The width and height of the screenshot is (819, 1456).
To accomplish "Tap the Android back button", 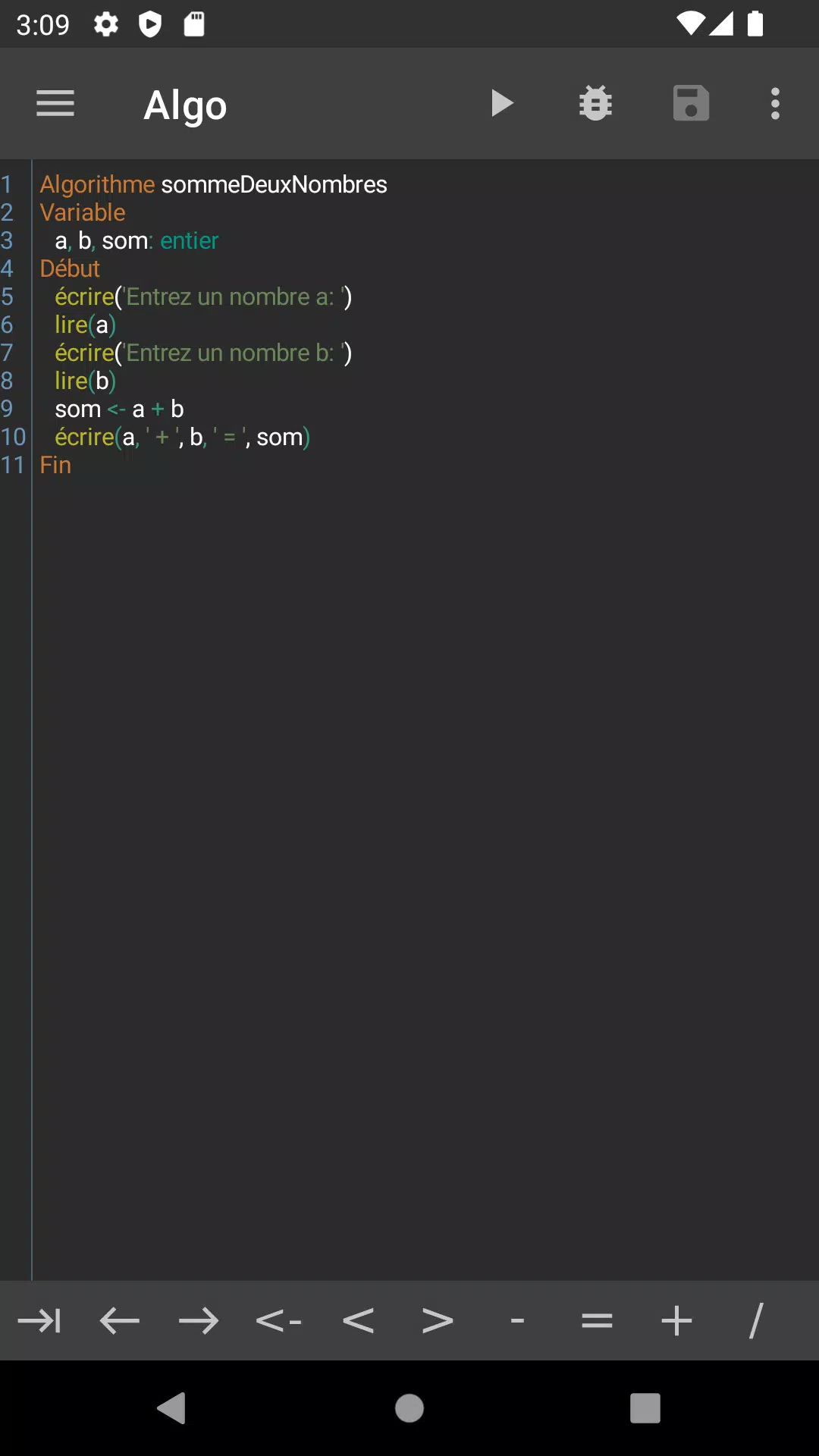I will [x=172, y=1408].
